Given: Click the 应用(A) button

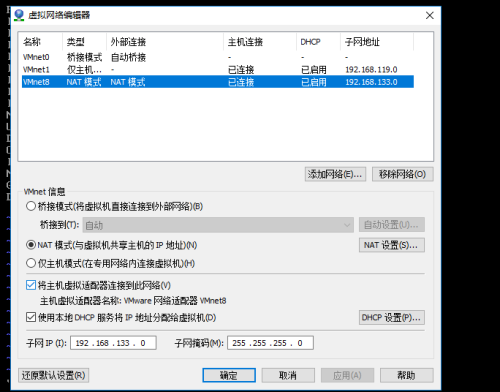Looking at the screenshot, I should tap(347, 375).
